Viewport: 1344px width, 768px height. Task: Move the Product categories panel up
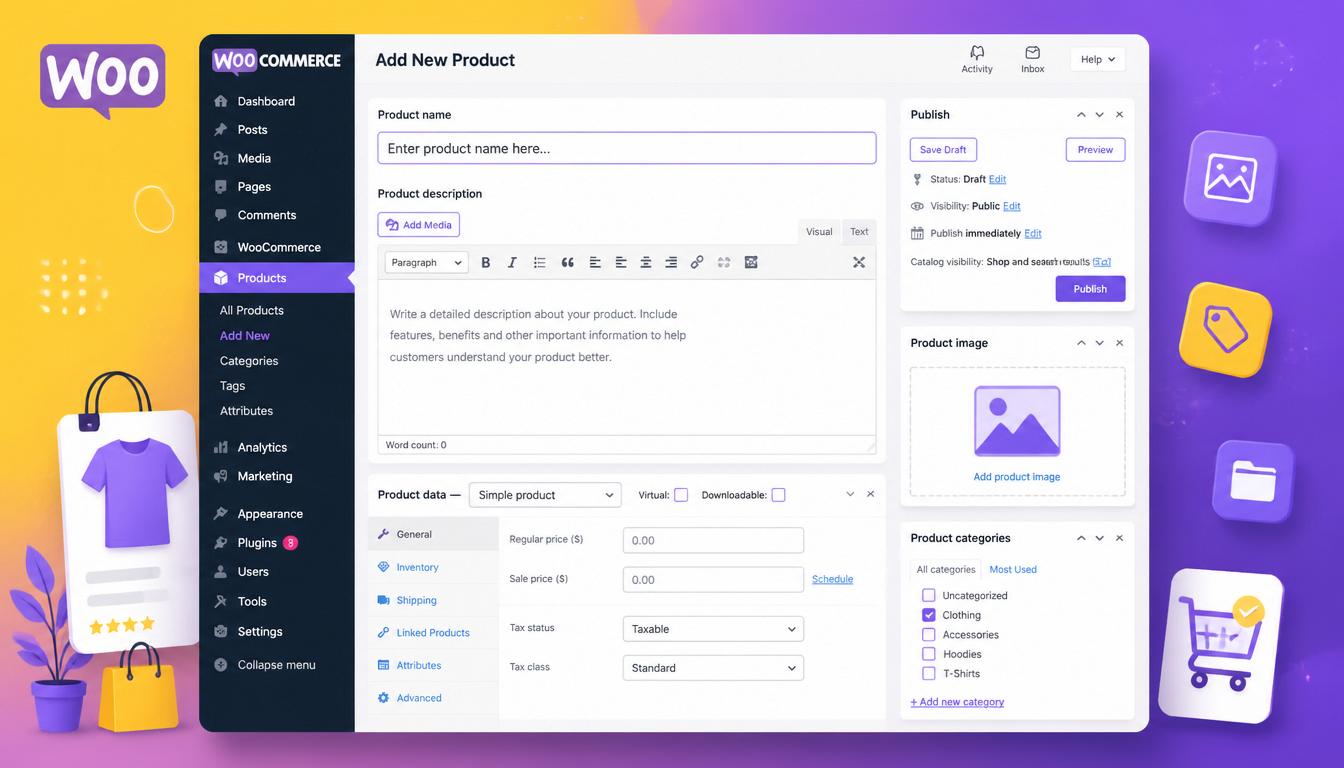(x=1081, y=538)
